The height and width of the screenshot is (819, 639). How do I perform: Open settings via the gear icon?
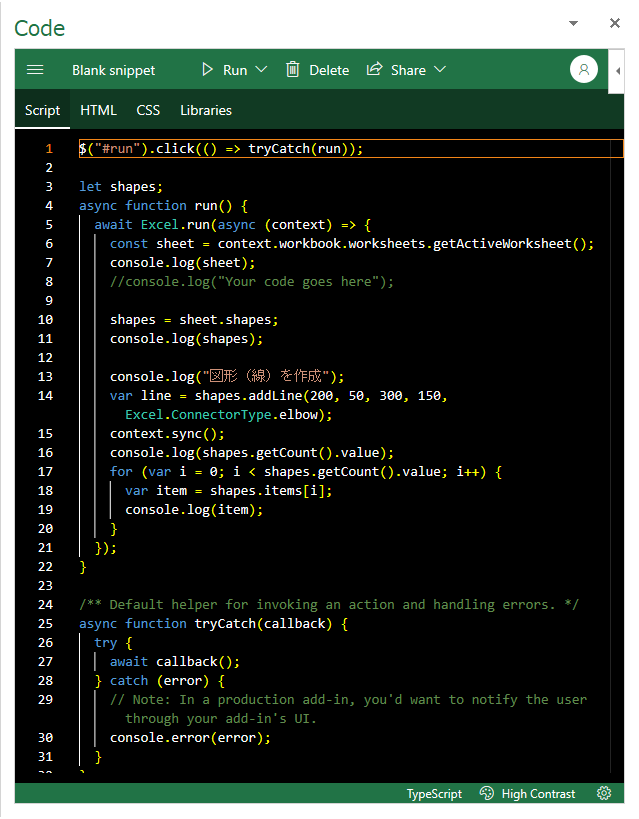pyautogui.click(x=604, y=794)
